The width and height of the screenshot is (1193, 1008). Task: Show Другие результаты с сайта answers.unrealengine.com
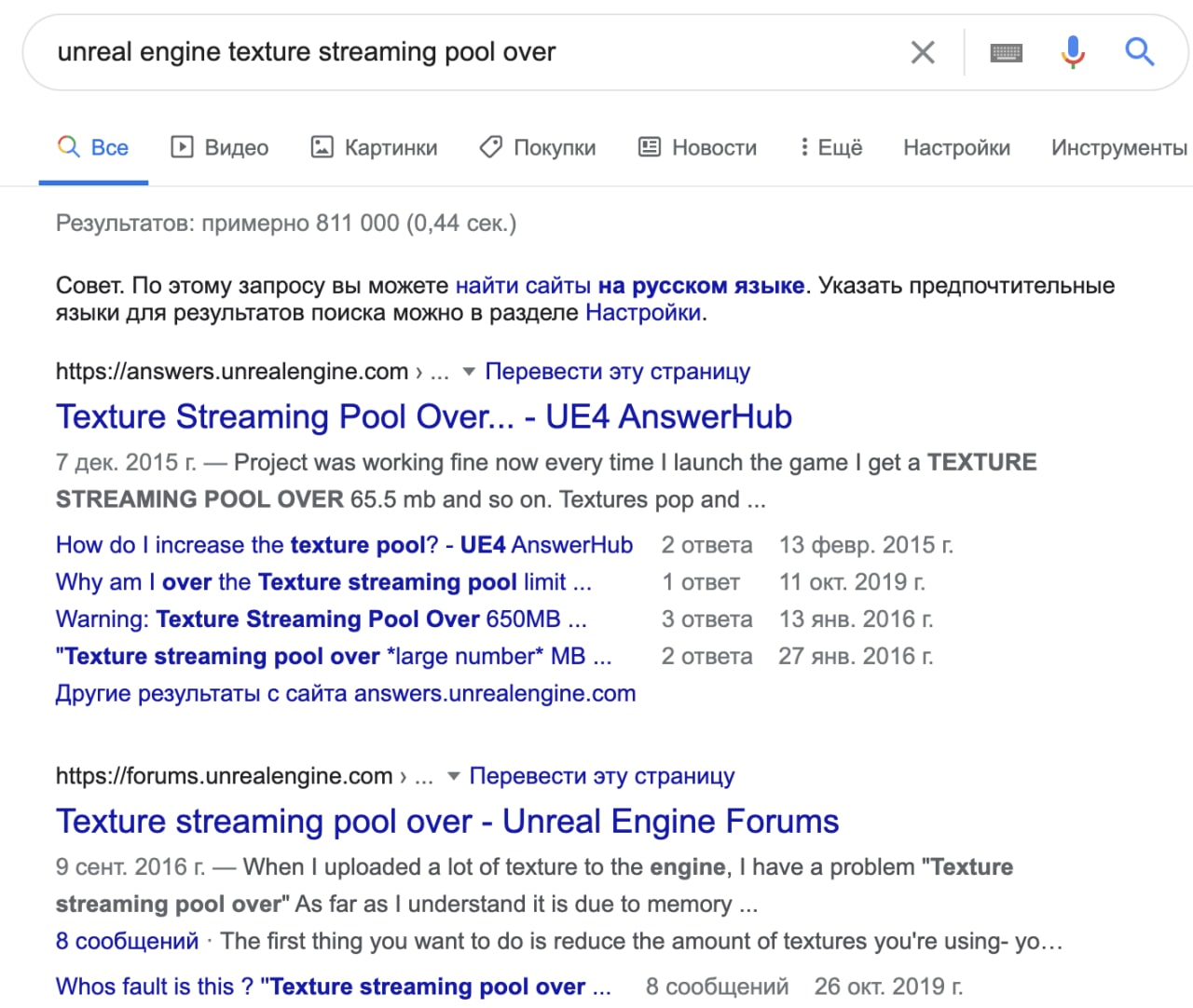[x=346, y=694]
